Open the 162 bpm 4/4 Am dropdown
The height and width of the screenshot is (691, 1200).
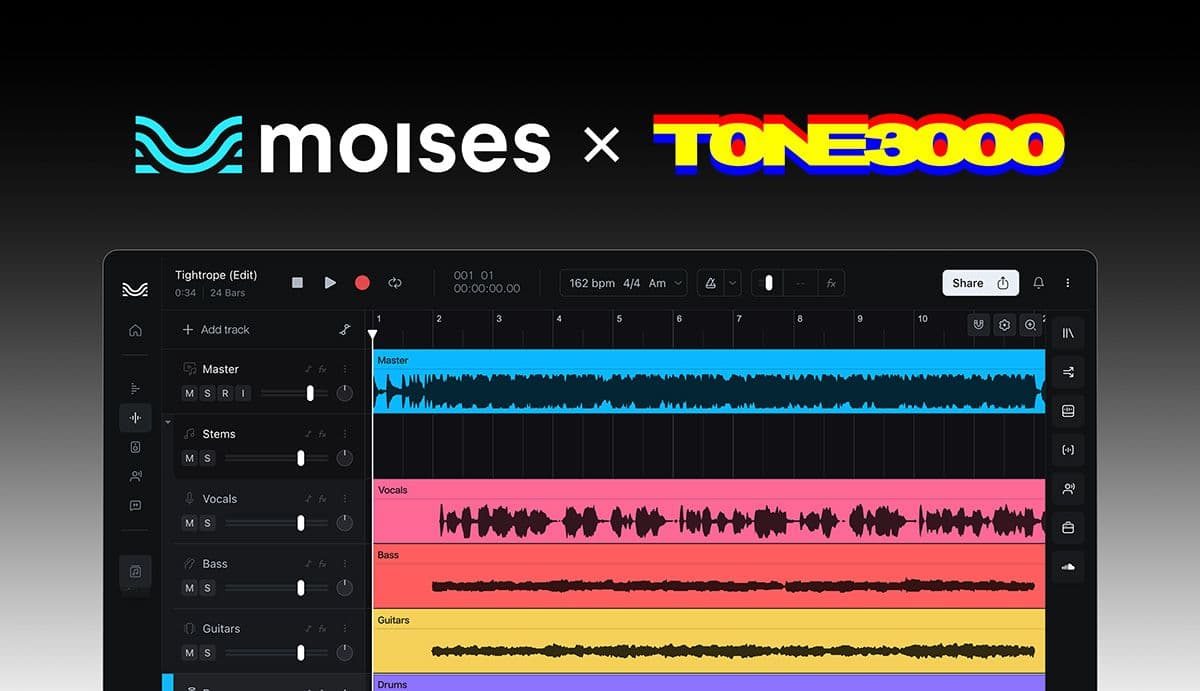[x=623, y=283]
